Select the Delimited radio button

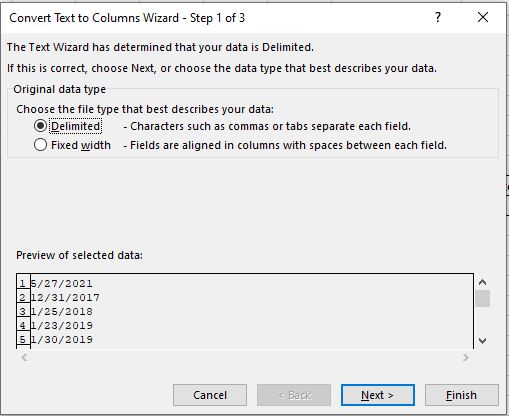40,126
